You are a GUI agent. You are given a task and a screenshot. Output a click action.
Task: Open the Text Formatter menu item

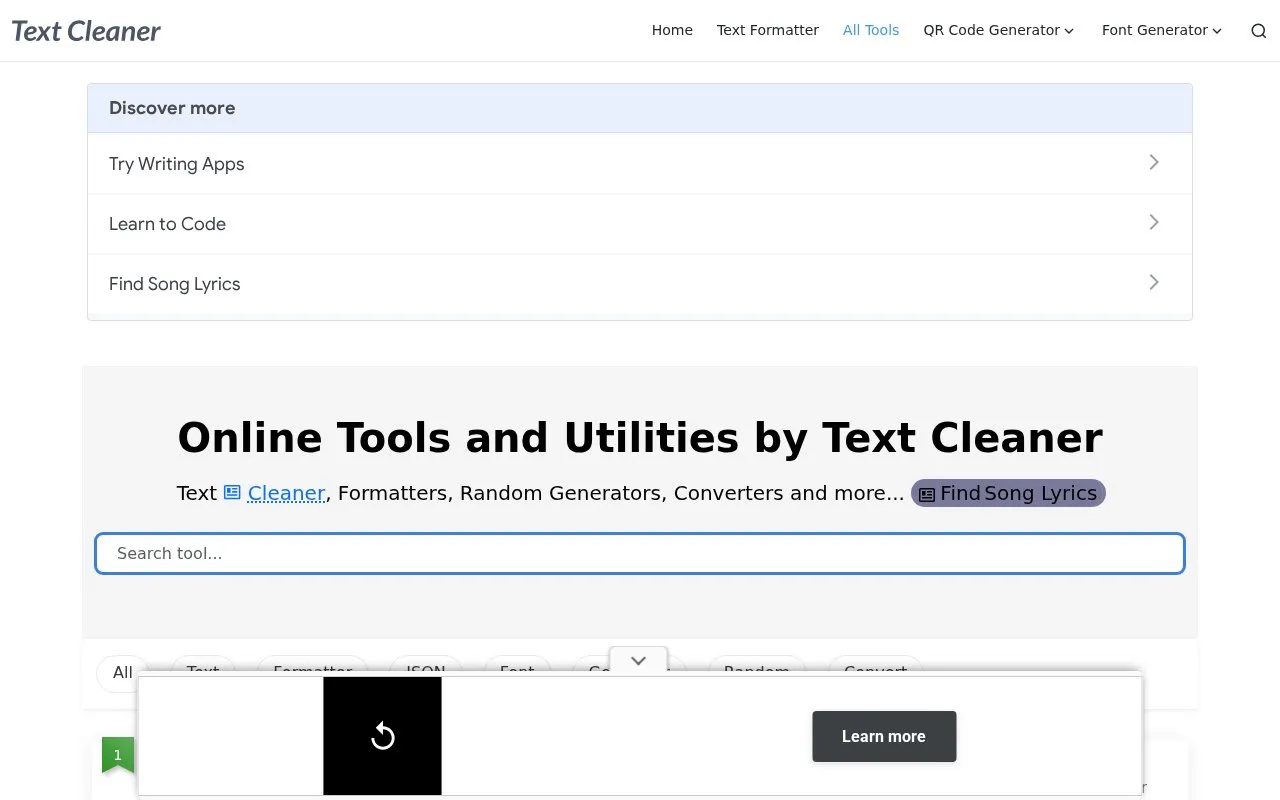click(x=768, y=30)
